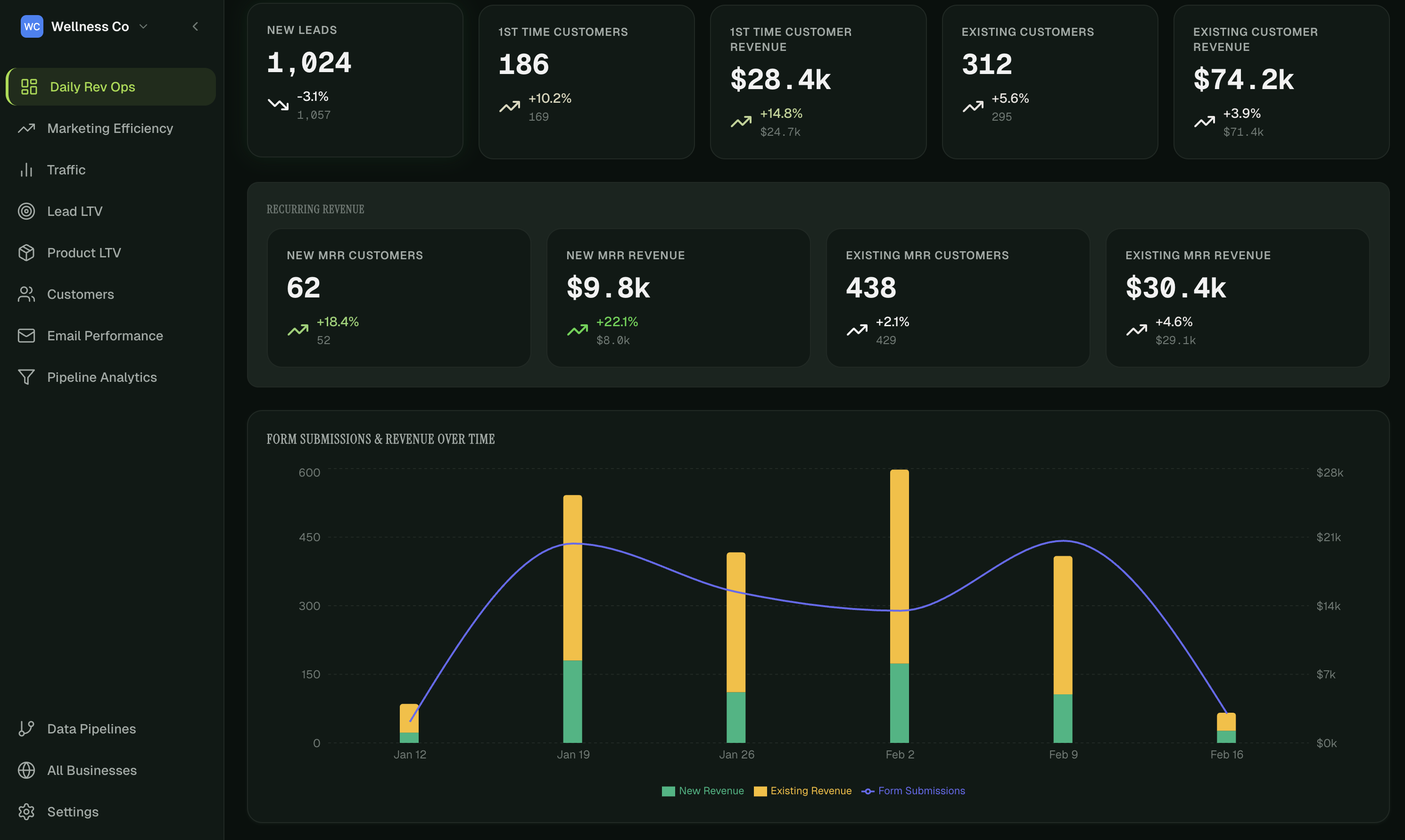Click the Existing MRR Customers trend arrow
The image size is (1405, 840).
(x=857, y=330)
